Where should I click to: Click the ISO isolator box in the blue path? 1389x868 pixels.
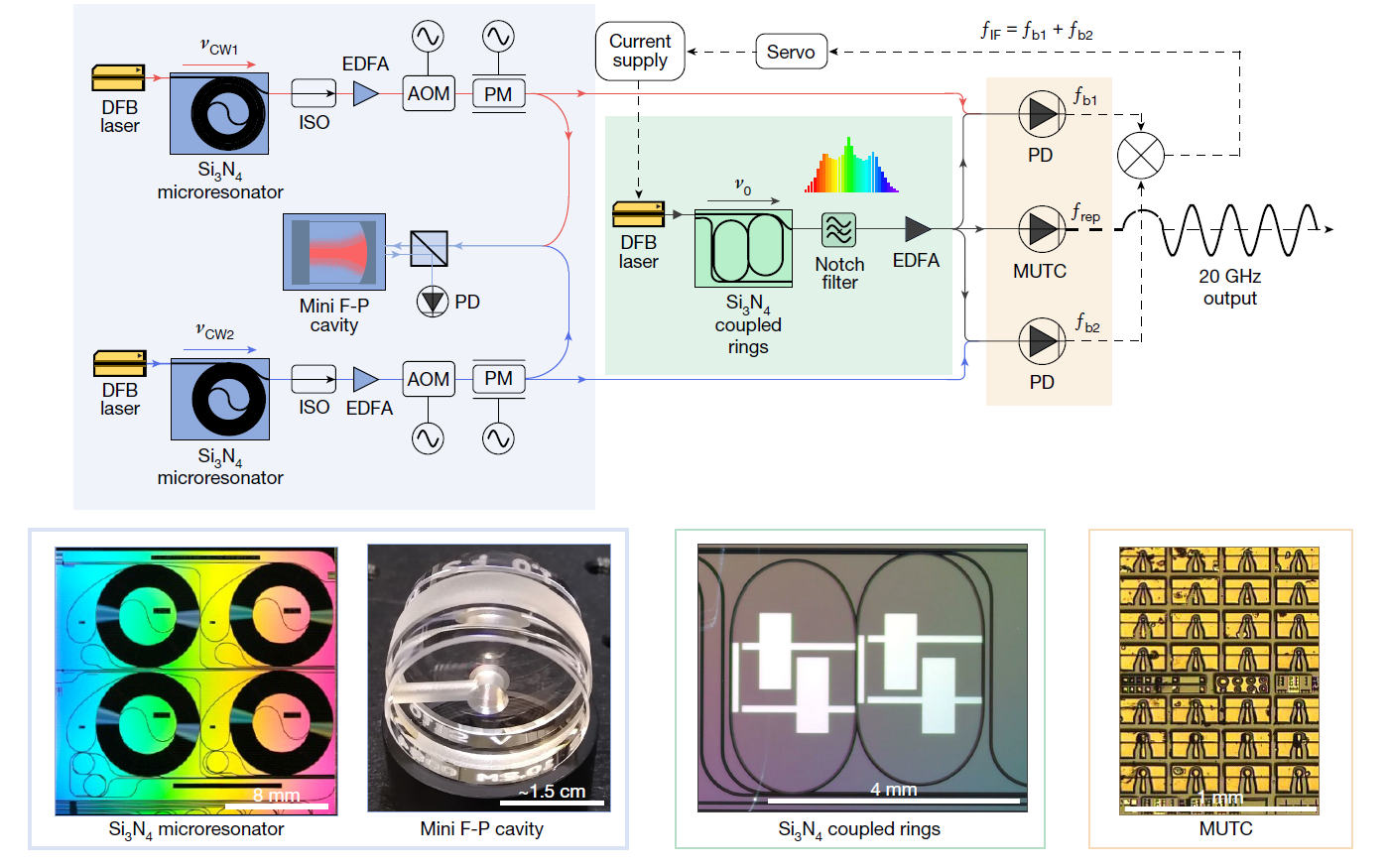point(314,379)
